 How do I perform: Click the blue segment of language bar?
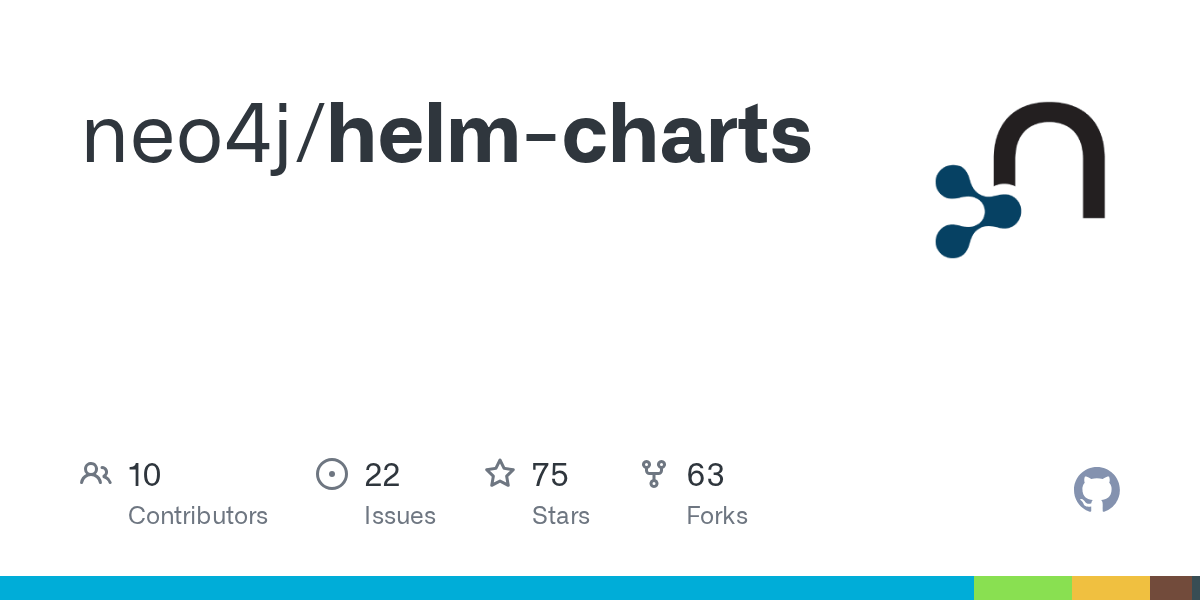click(487, 588)
